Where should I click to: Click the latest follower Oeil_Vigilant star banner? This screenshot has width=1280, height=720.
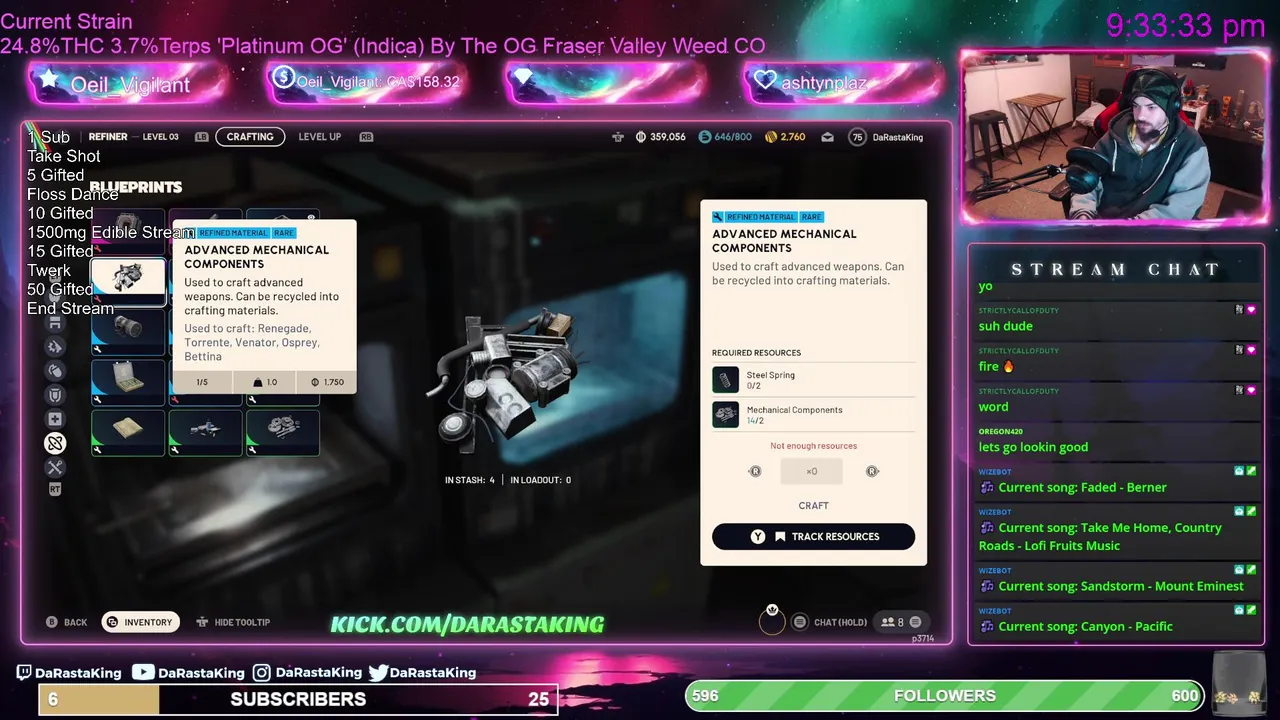[126, 84]
